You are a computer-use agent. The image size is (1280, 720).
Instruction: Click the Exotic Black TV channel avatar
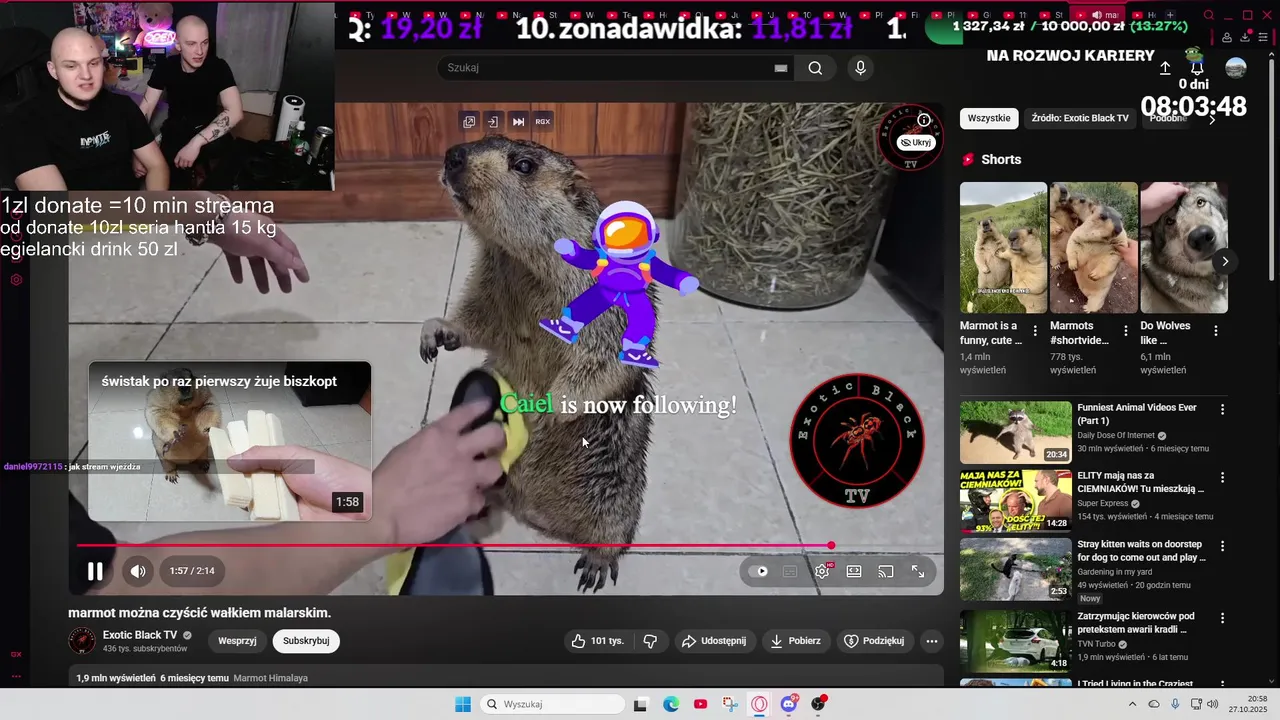[82, 641]
